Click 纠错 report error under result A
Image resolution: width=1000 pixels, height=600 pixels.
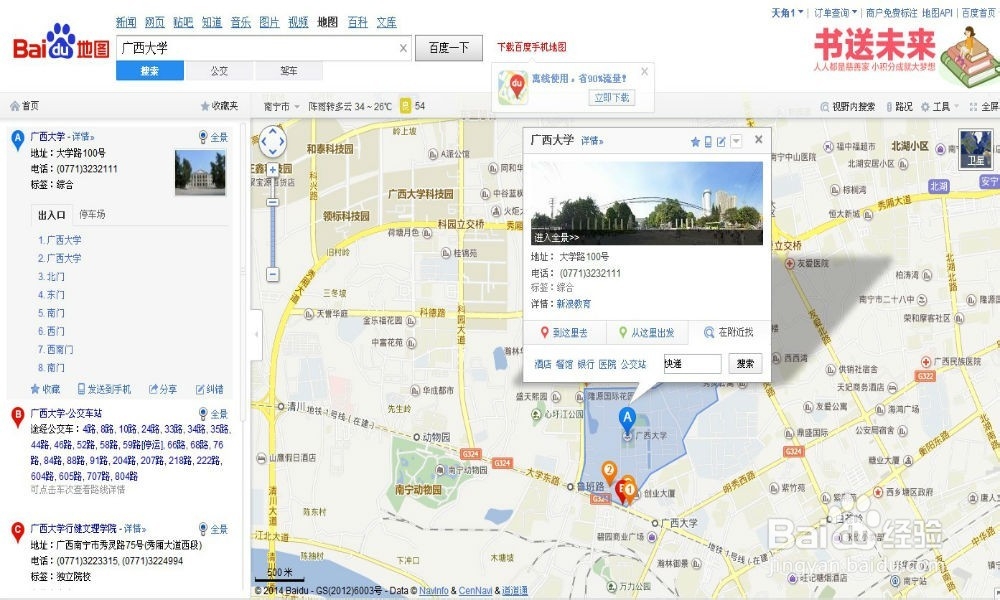[x=210, y=389]
